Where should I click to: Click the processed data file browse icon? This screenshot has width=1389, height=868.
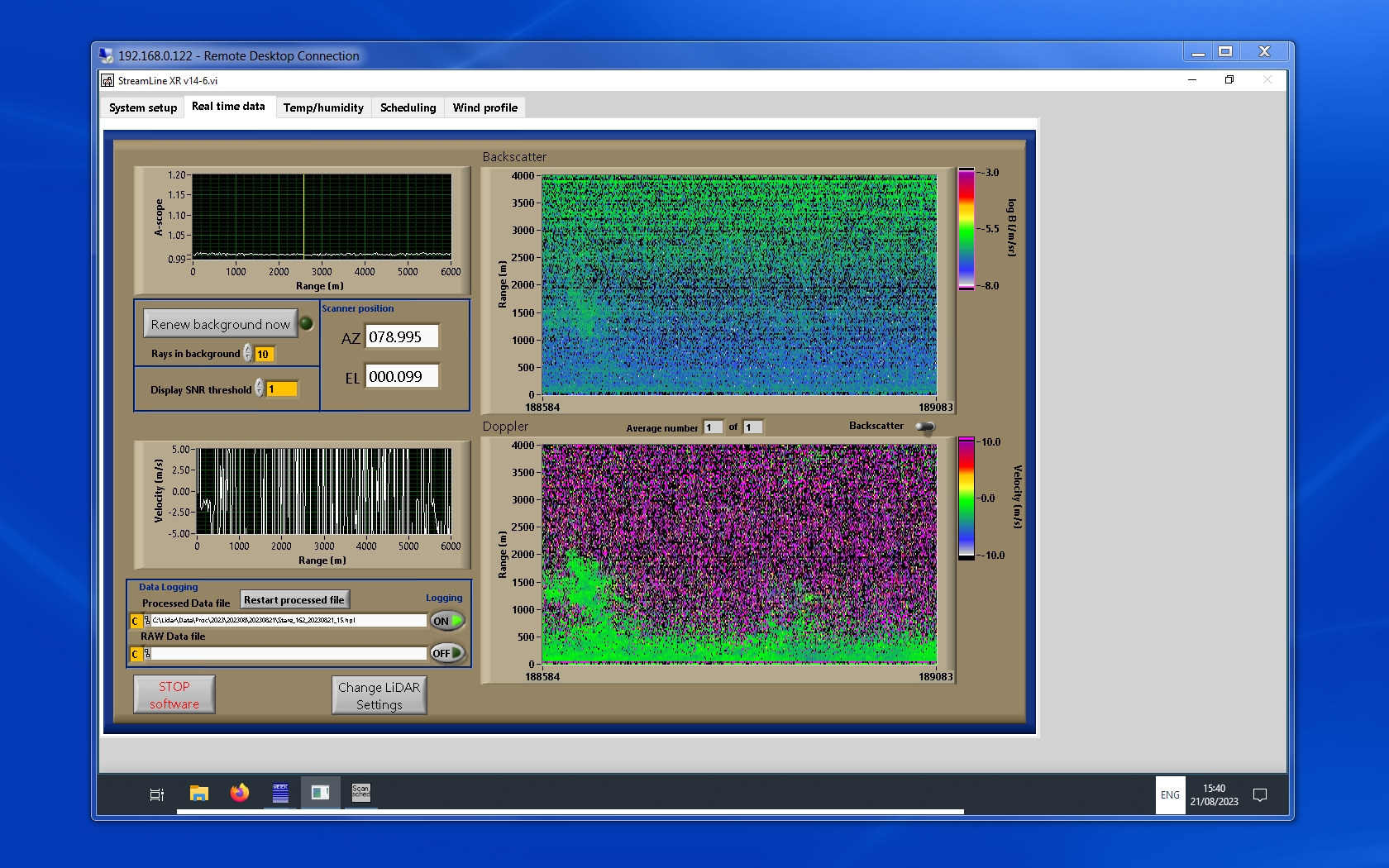click(147, 621)
